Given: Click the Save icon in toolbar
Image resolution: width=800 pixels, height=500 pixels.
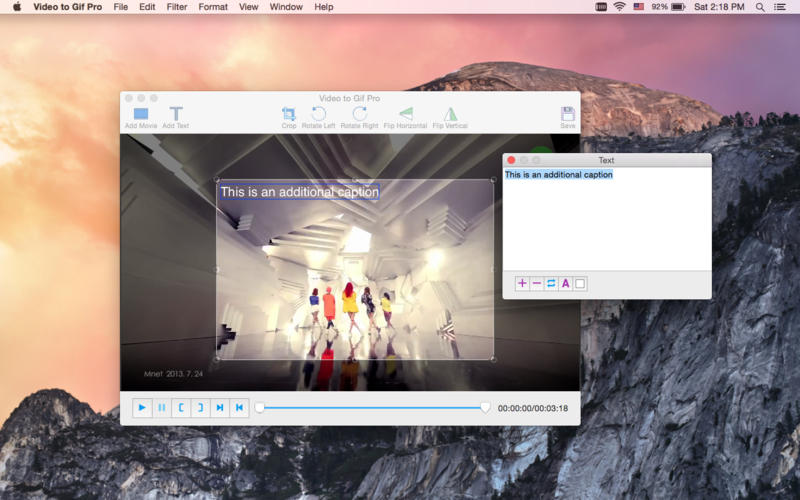Looking at the screenshot, I should (x=568, y=117).
